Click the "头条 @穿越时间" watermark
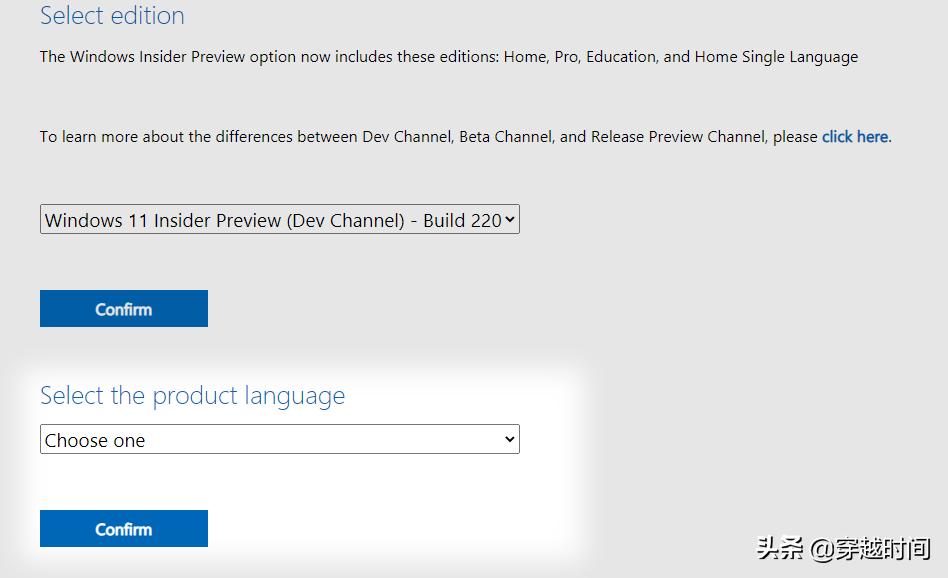The height and width of the screenshot is (578, 948). (843, 548)
